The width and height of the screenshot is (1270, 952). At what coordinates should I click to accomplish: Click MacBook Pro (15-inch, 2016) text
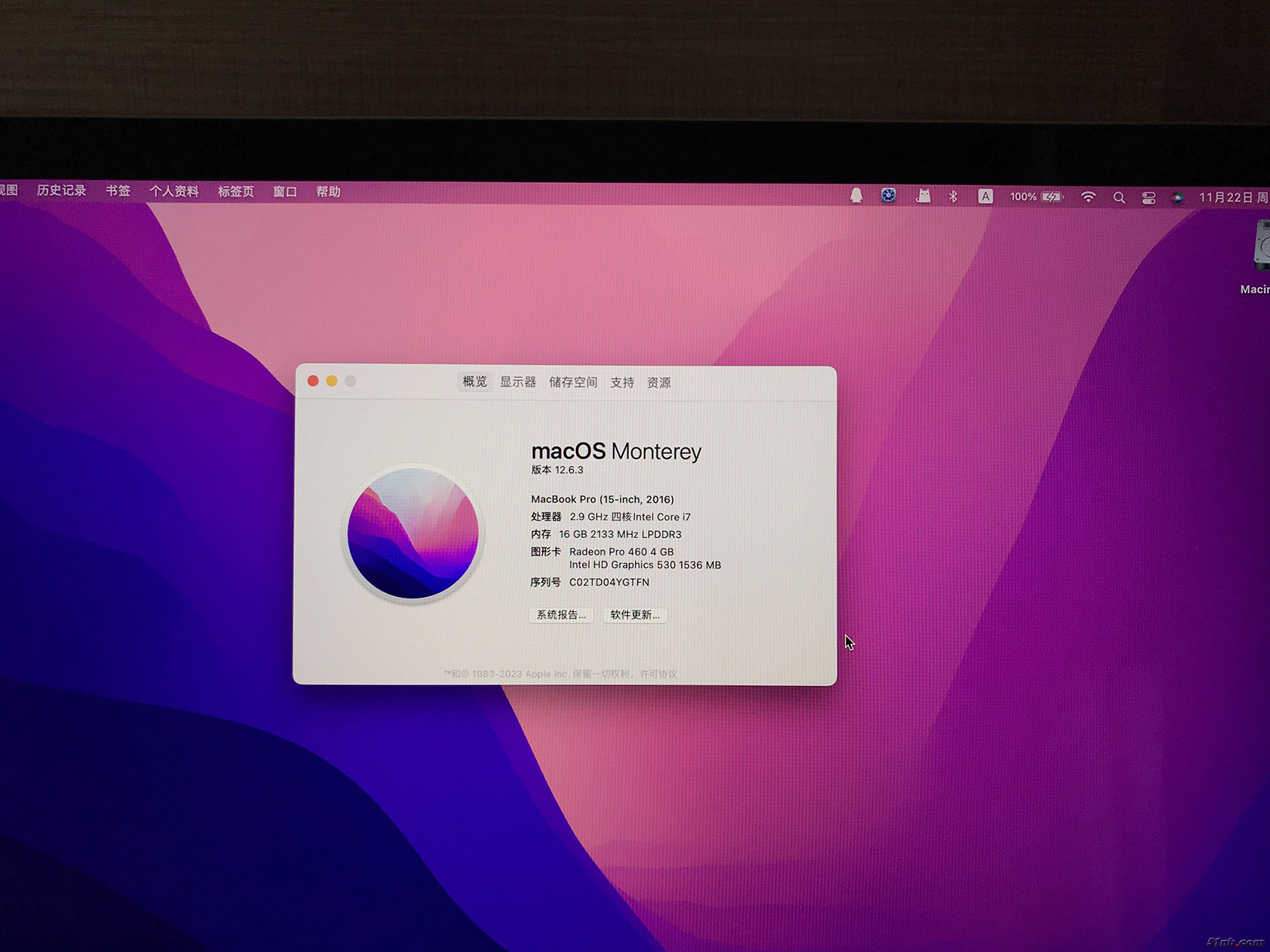pos(602,499)
